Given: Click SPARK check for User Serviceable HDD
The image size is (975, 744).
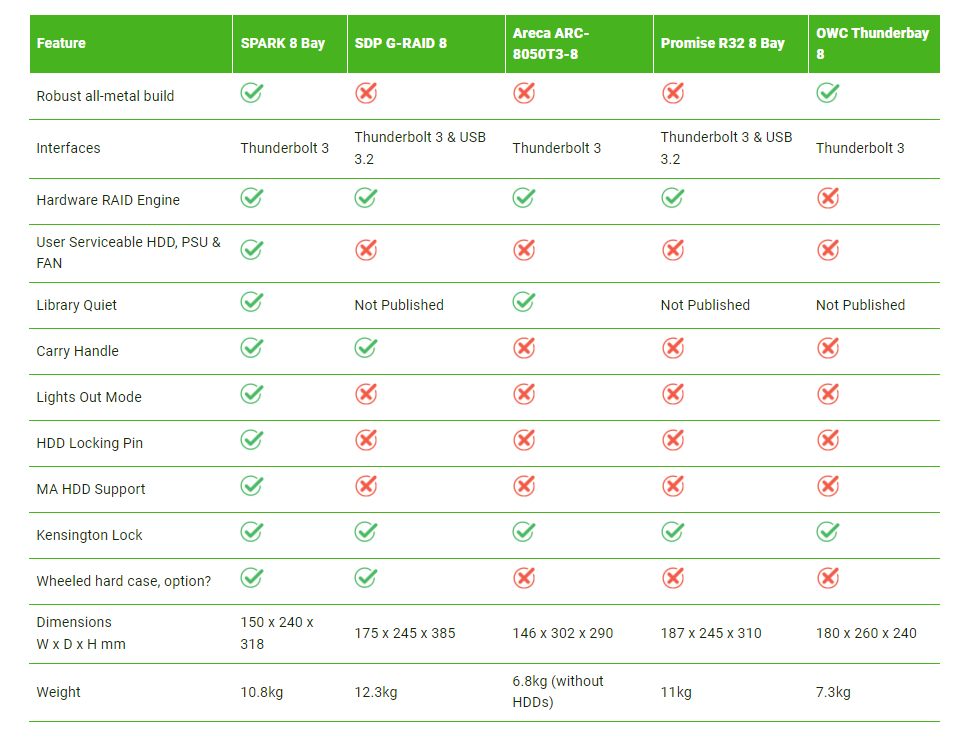Looking at the screenshot, I should 252,250.
